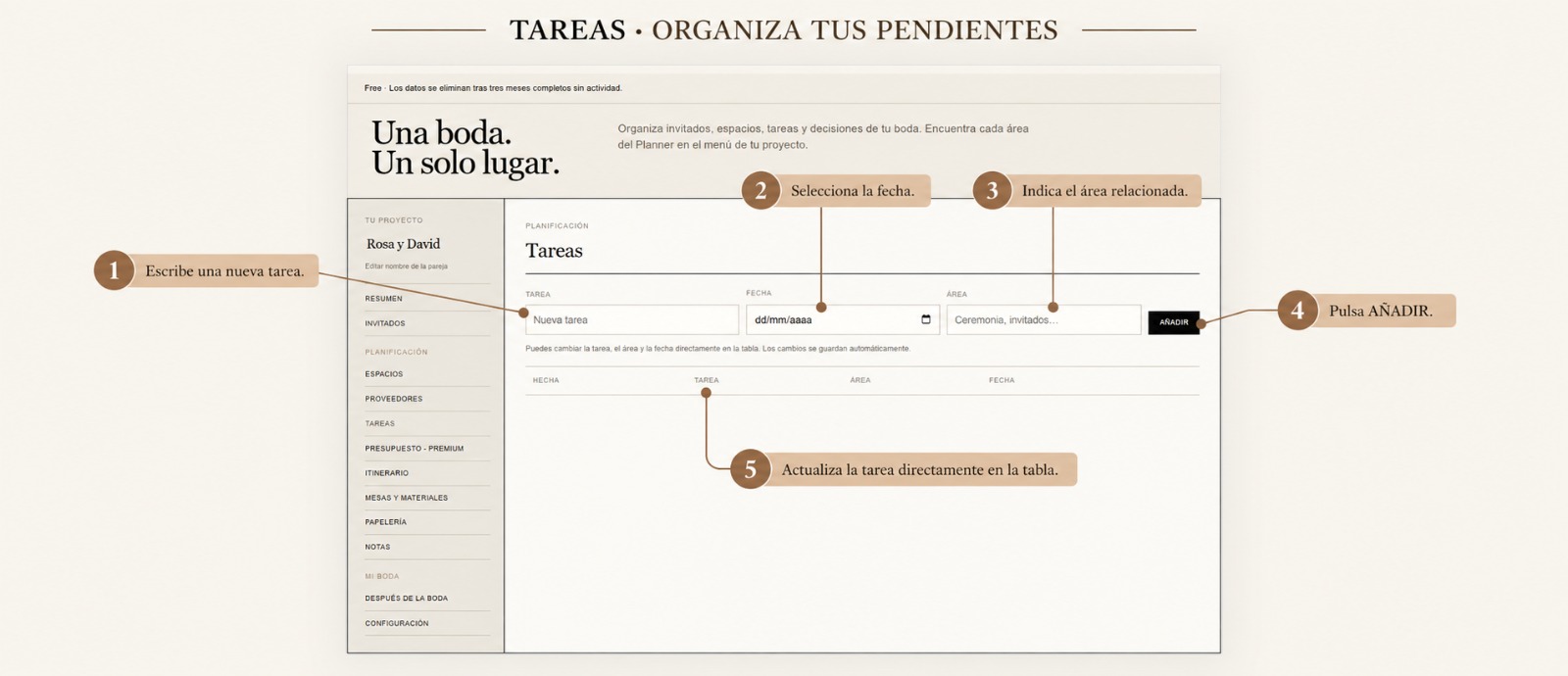Click the Nueva tarea input field
1568x676 pixels.
tap(632, 319)
